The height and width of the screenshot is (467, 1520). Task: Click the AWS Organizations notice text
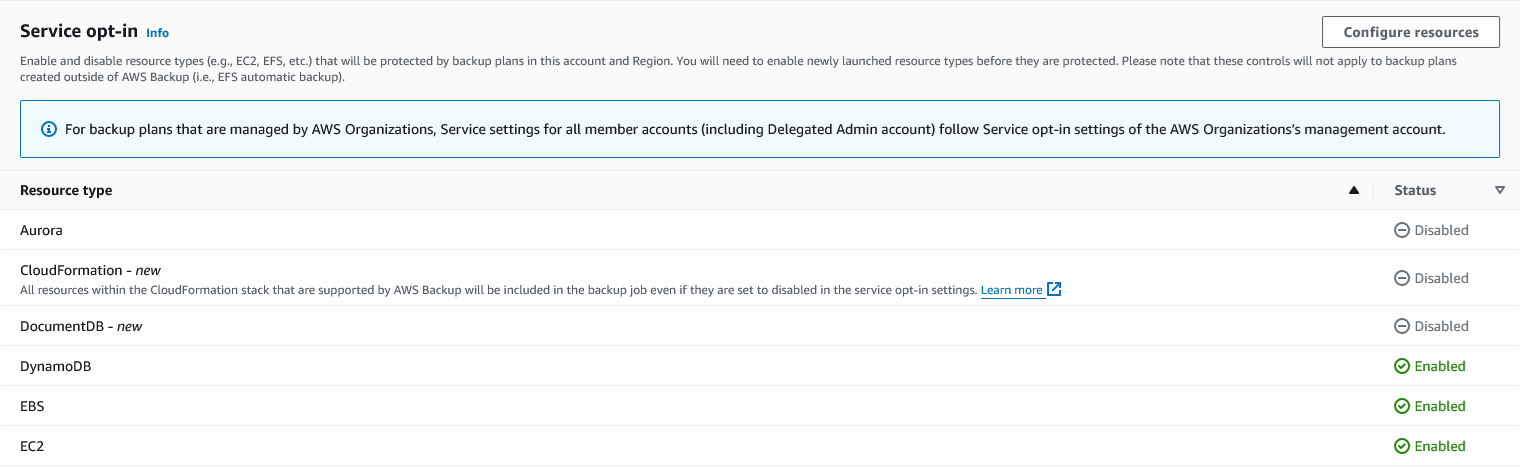(755, 130)
